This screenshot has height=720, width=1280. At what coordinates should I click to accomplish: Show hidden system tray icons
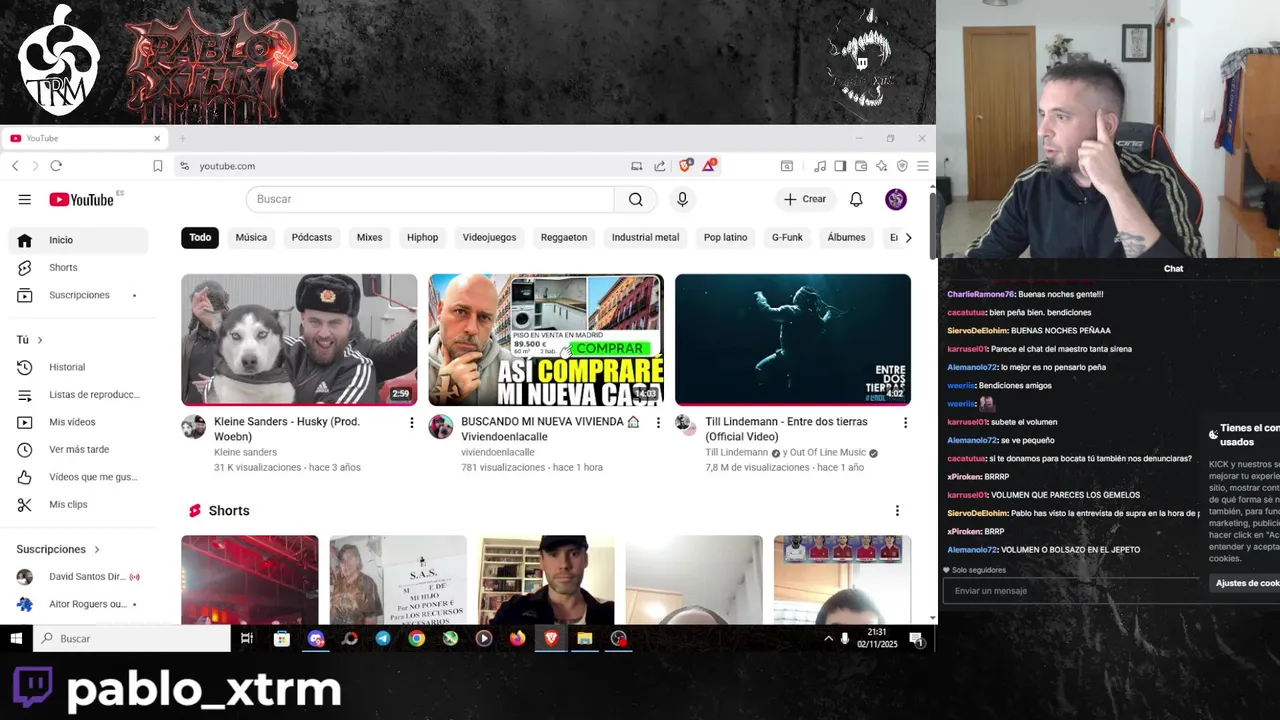828,638
